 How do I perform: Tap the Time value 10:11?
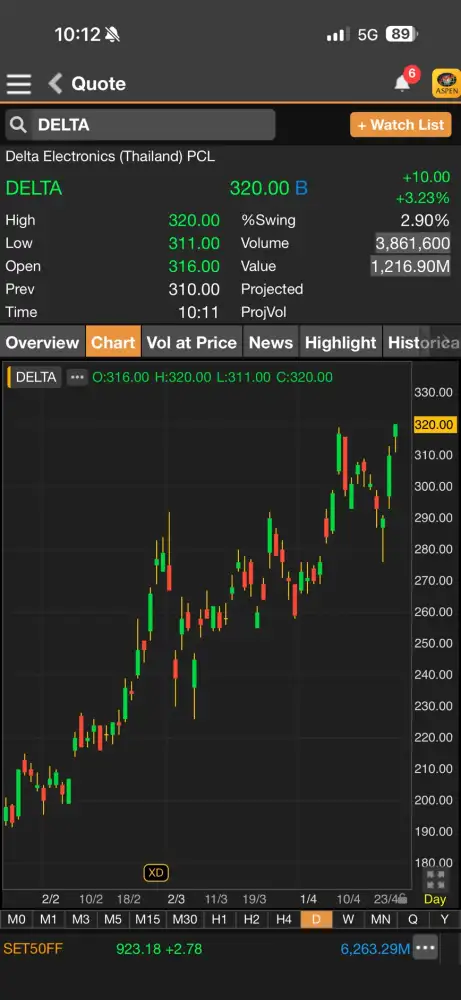pyautogui.click(x=200, y=312)
